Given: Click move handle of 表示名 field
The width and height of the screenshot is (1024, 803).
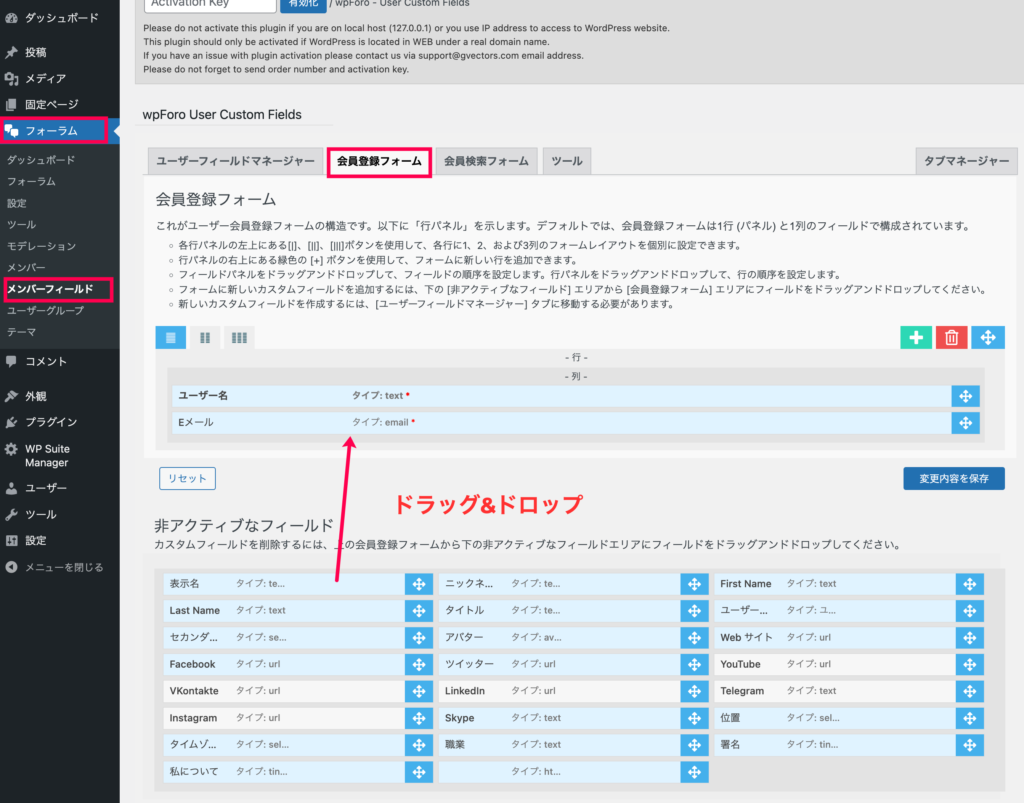Looking at the screenshot, I should click(x=419, y=584).
